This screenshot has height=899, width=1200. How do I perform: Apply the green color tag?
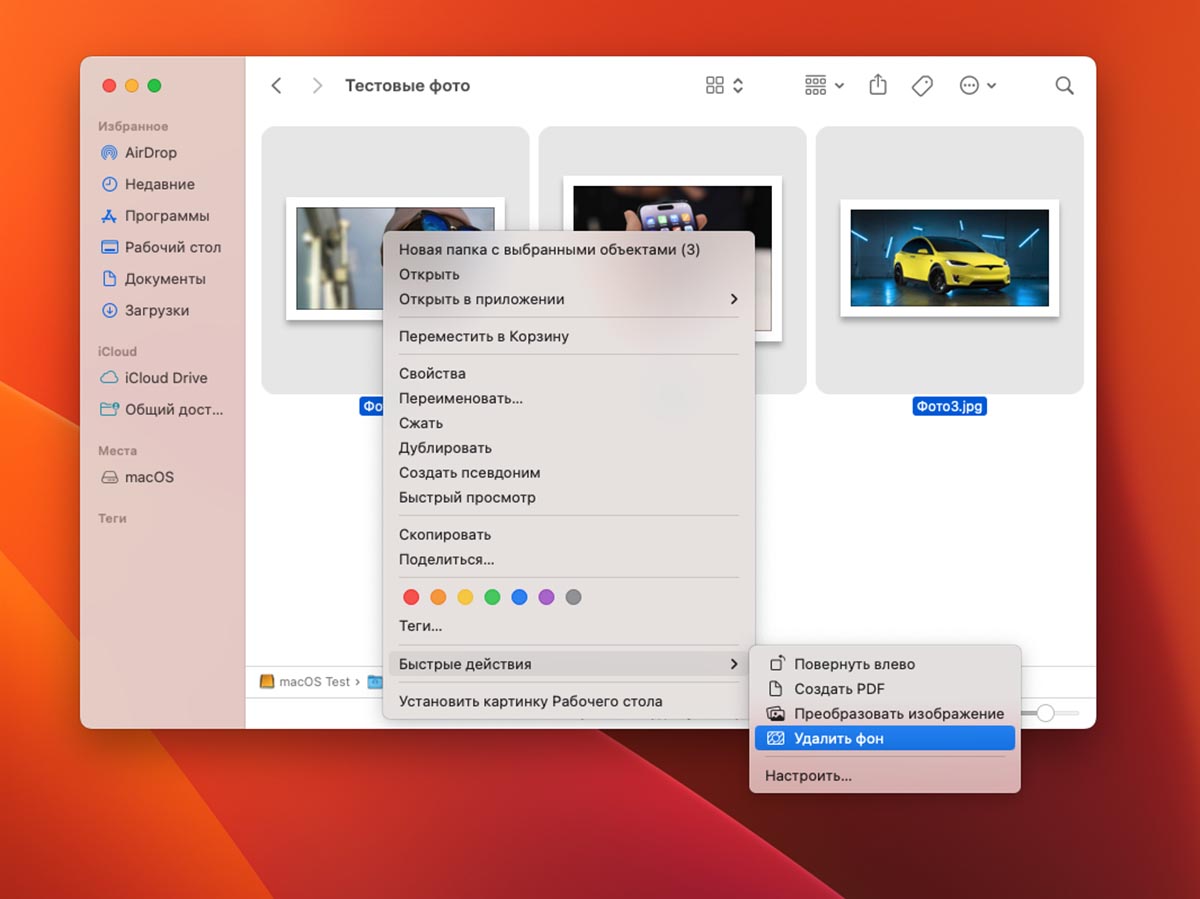492,597
